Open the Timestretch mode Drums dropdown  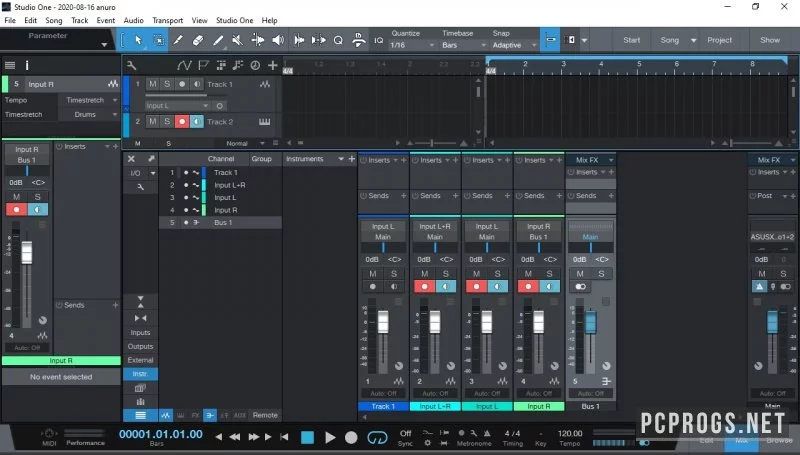tap(89, 114)
